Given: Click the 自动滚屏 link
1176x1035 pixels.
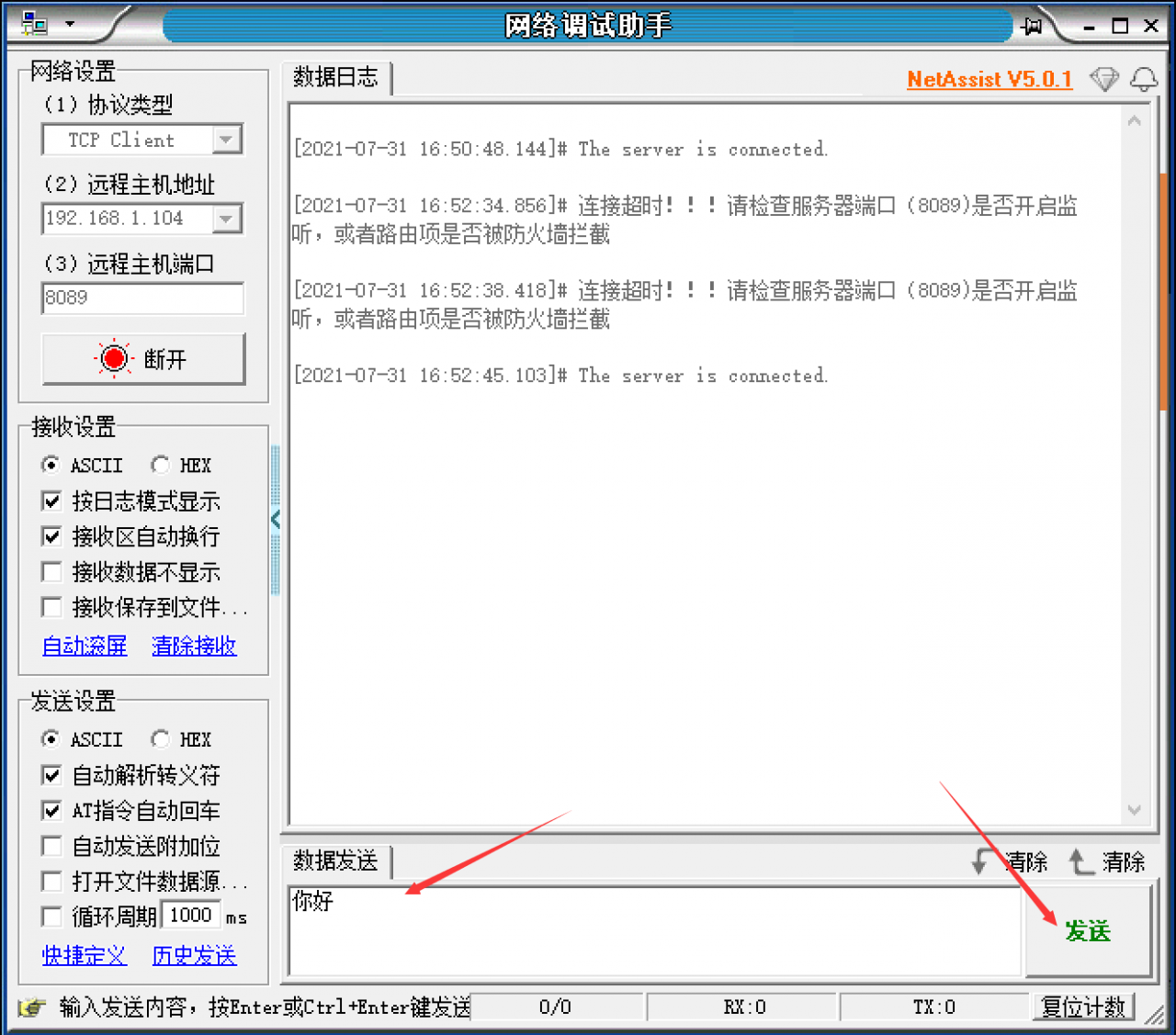Looking at the screenshot, I should click(85, 646).
